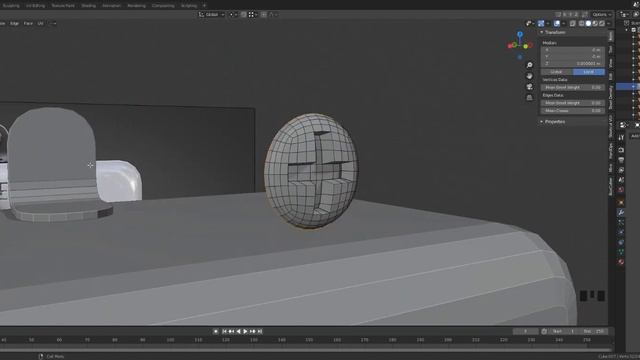Open the viewport shading options dropdown arrow
The image size is (640, 360).
(609, 23)
